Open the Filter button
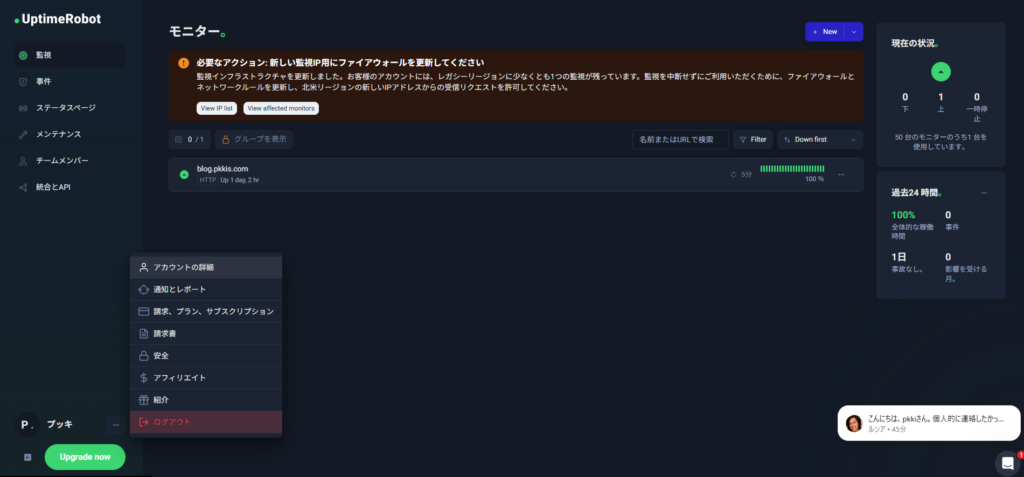This screenshot has height=477, width=1024. point(753,139)
